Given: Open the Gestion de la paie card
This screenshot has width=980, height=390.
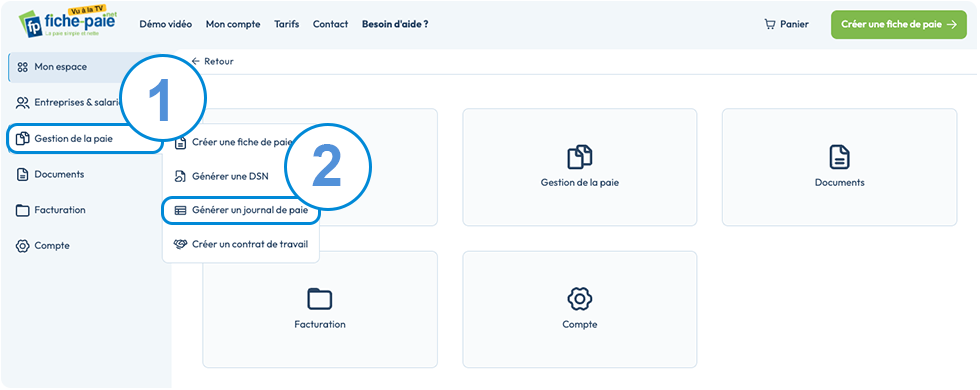Looking at the screenshot, I should pyautogui.click(x=579, y=167).
